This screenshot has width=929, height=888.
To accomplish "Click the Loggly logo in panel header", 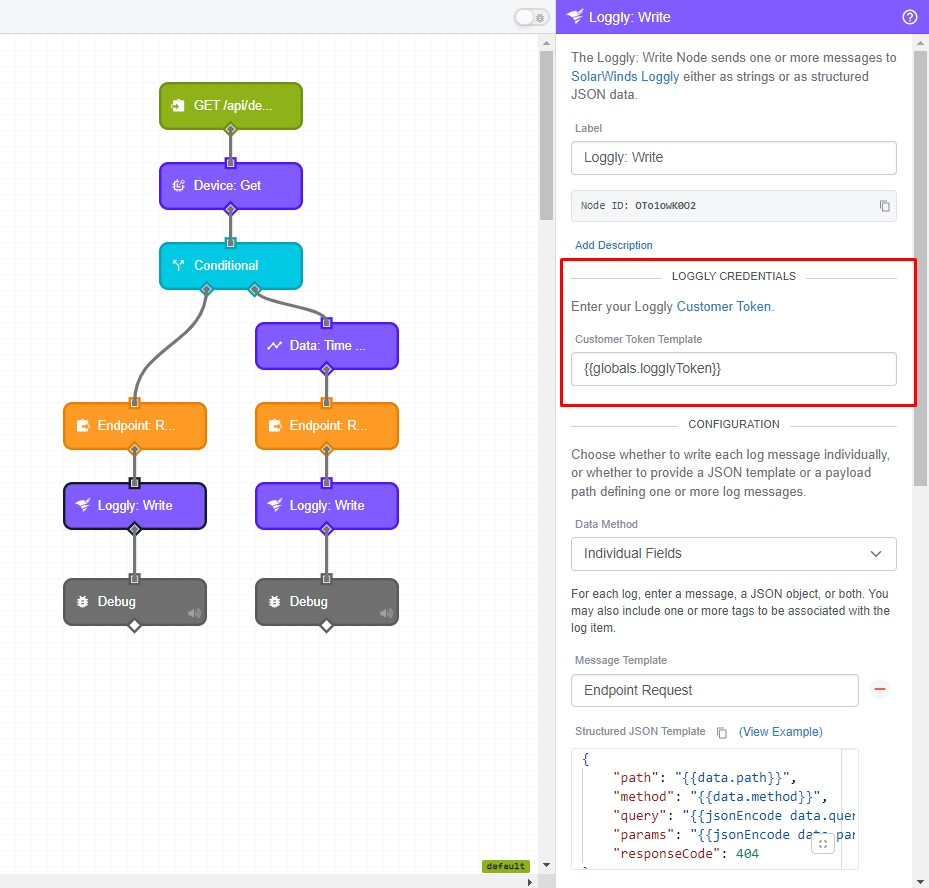I will click(x=575, y=17).
